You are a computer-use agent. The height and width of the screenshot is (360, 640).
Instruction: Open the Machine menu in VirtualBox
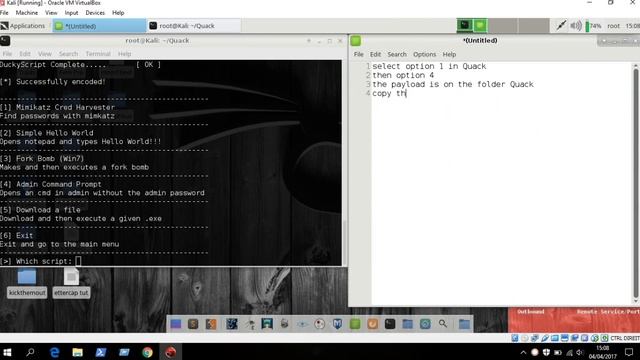[x=27, y=13]
